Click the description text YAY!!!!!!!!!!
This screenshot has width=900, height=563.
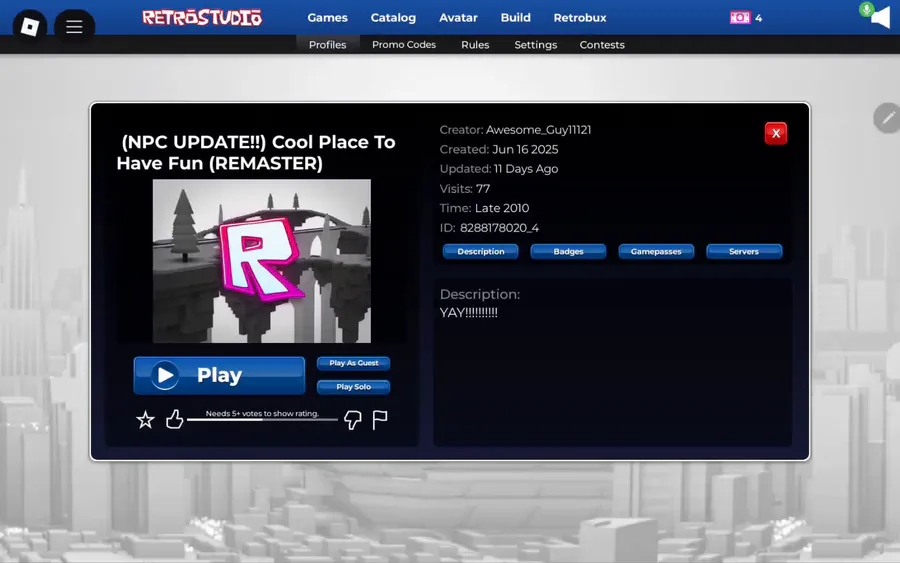coord(468,313)
